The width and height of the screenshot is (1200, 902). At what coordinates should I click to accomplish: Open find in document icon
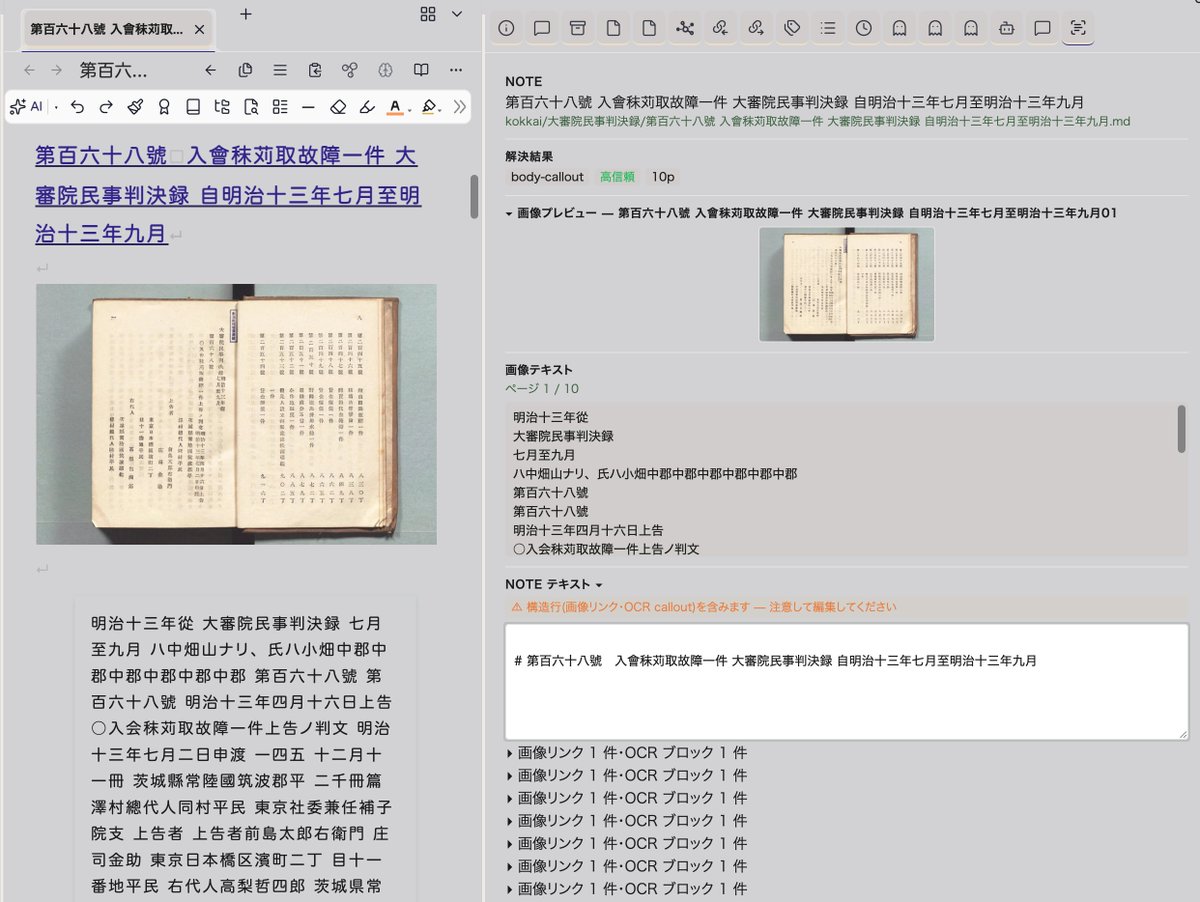pyautogui.click(x=251, y=106)
